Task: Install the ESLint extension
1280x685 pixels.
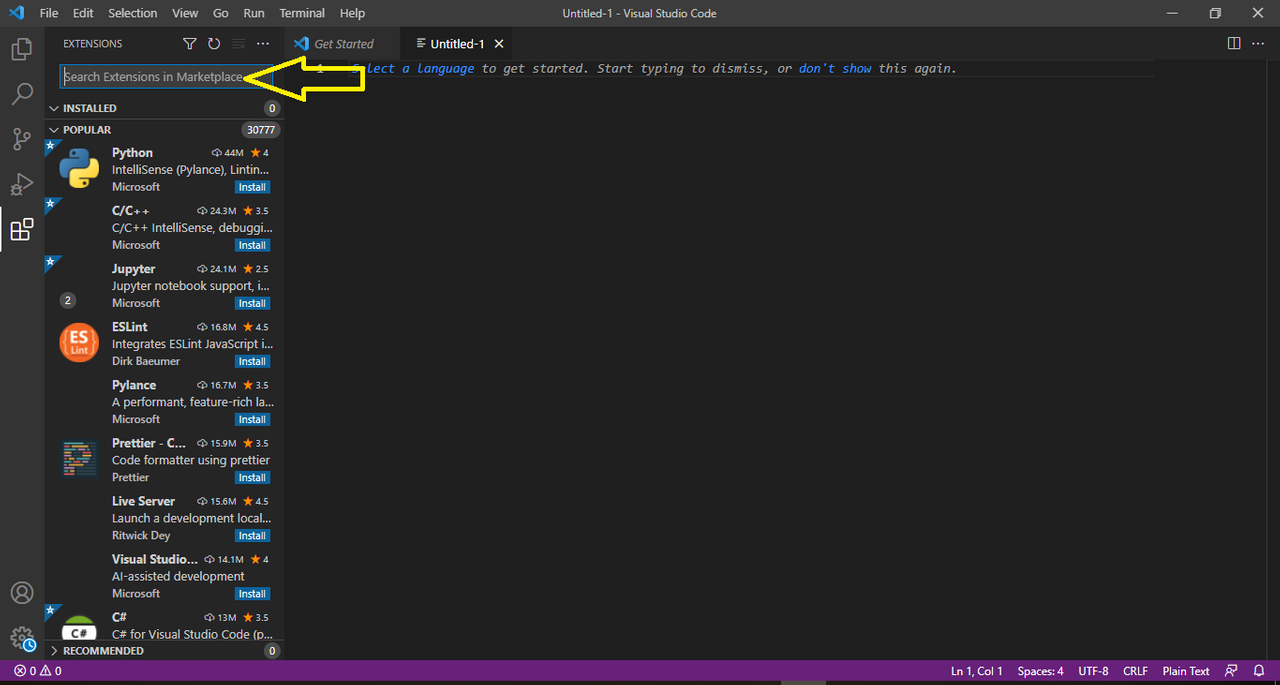Action: [252, 361]
